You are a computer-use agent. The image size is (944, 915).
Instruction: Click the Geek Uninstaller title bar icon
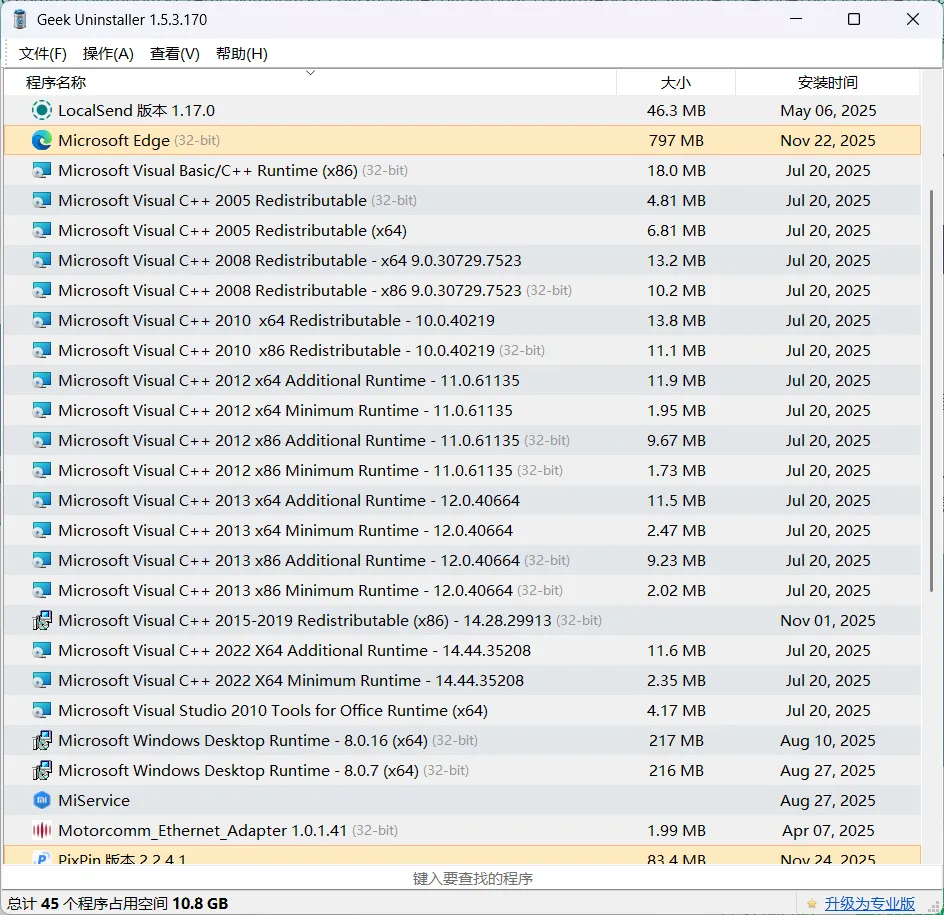(20, 19)
